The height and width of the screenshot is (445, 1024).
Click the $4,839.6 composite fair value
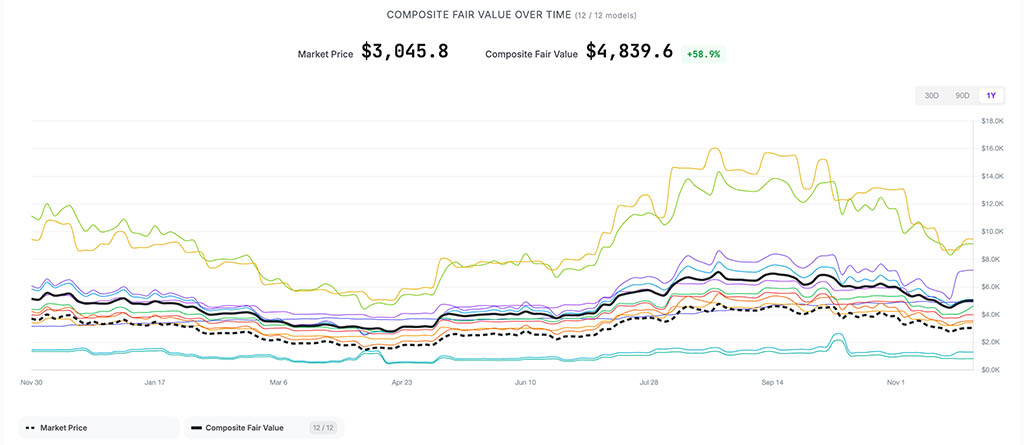pos(629,51)
